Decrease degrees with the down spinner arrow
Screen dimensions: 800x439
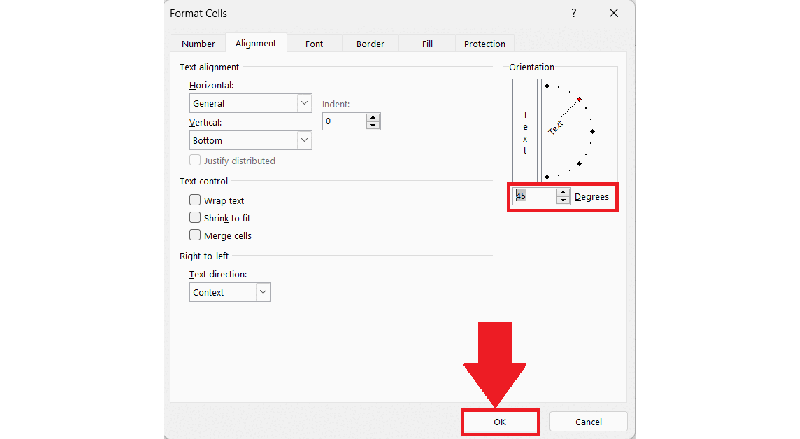(563, 200)
